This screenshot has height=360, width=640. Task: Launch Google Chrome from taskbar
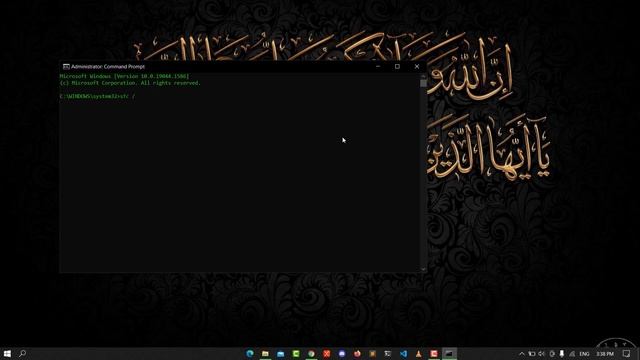click(x=311, y=353)
